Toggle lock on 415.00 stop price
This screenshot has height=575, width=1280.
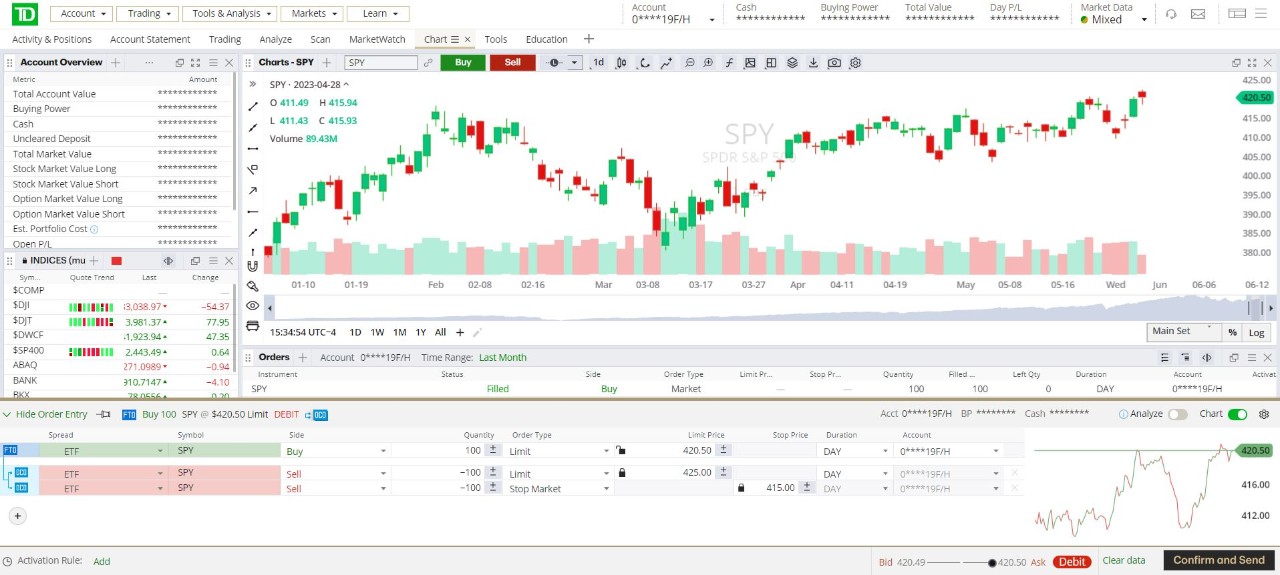pos(741,488)
